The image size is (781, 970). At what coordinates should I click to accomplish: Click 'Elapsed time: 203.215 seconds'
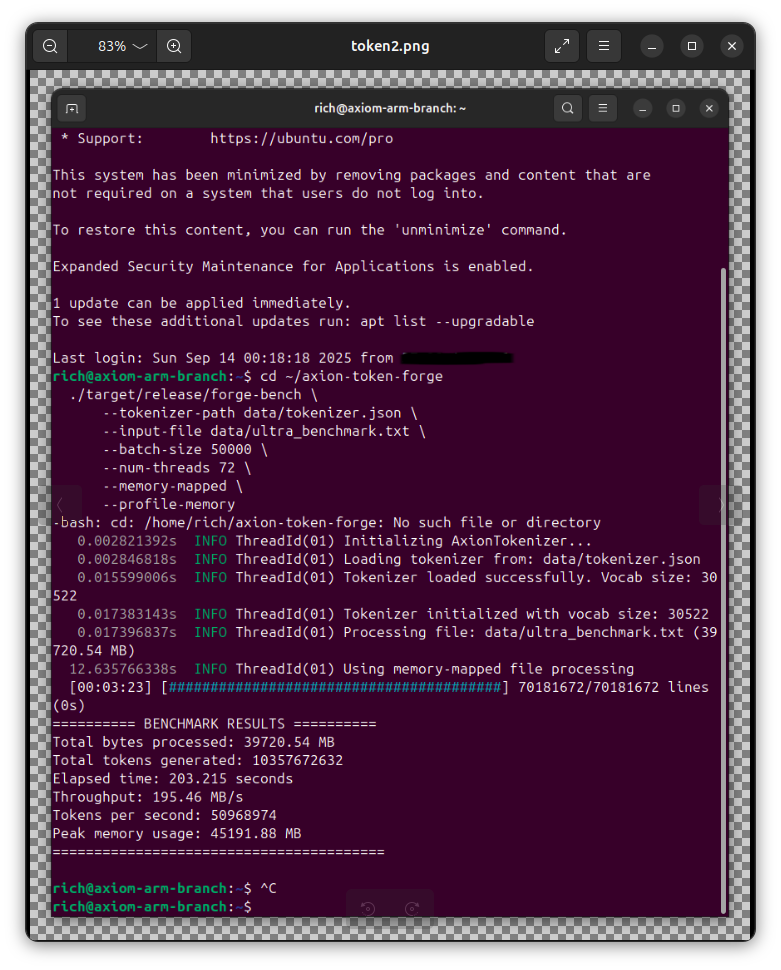pyautogui.click(x=173, y=779)
